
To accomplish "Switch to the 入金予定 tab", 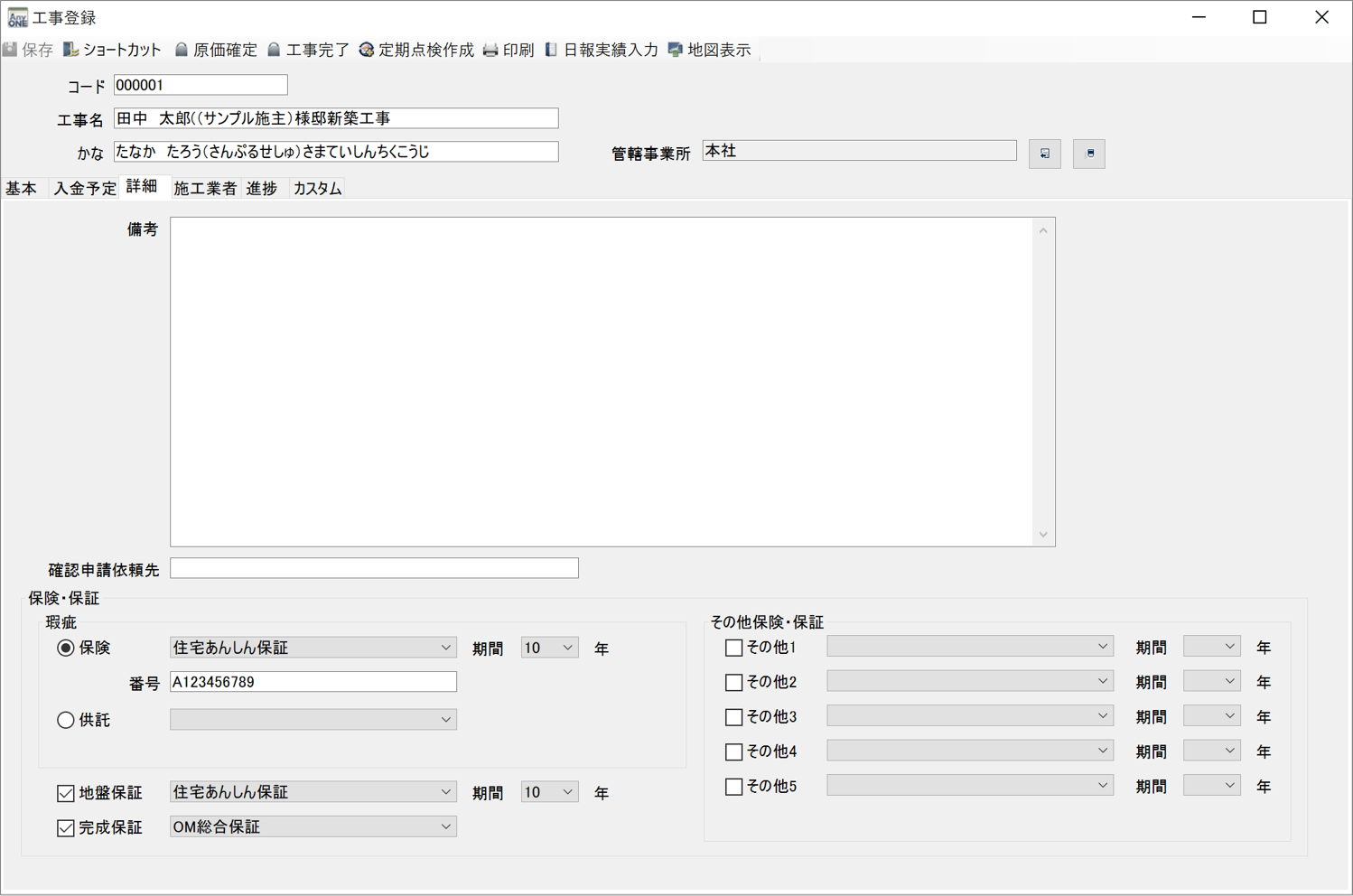I will coord(84,188).
